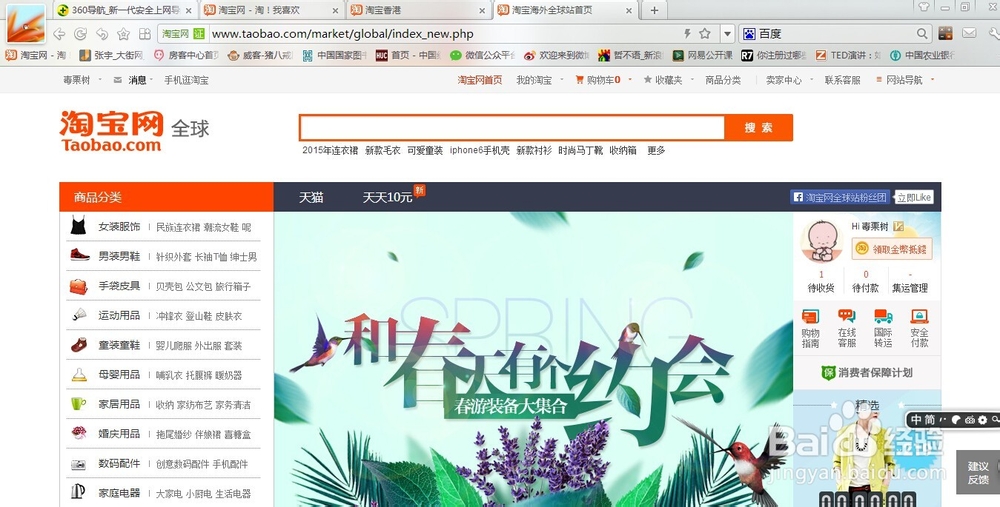1000x507 pixels.
Task: Click the 立即Like Facebook button
Action: (x=913, y=197)
